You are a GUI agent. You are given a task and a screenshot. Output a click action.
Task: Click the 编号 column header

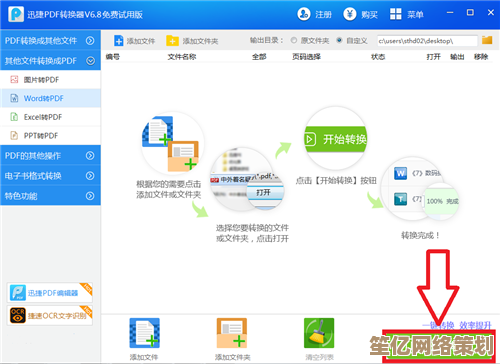pos(113,57)
